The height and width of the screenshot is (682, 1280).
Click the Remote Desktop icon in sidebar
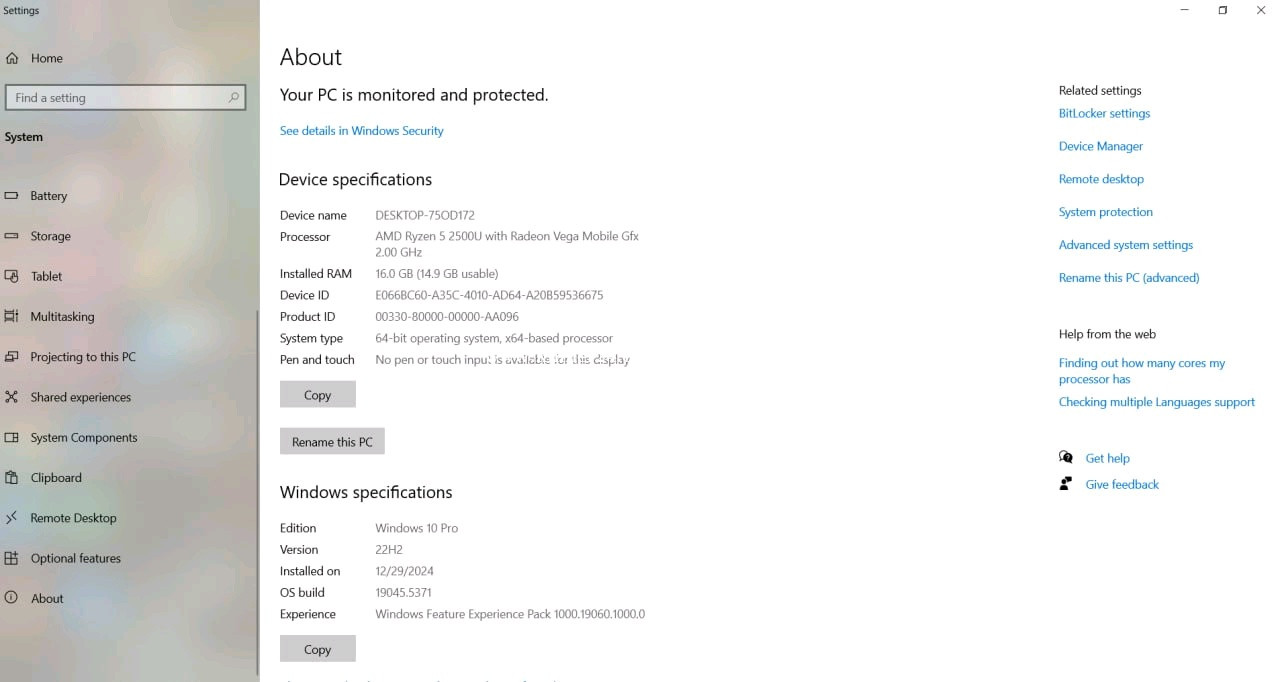[x=12, y=518]
